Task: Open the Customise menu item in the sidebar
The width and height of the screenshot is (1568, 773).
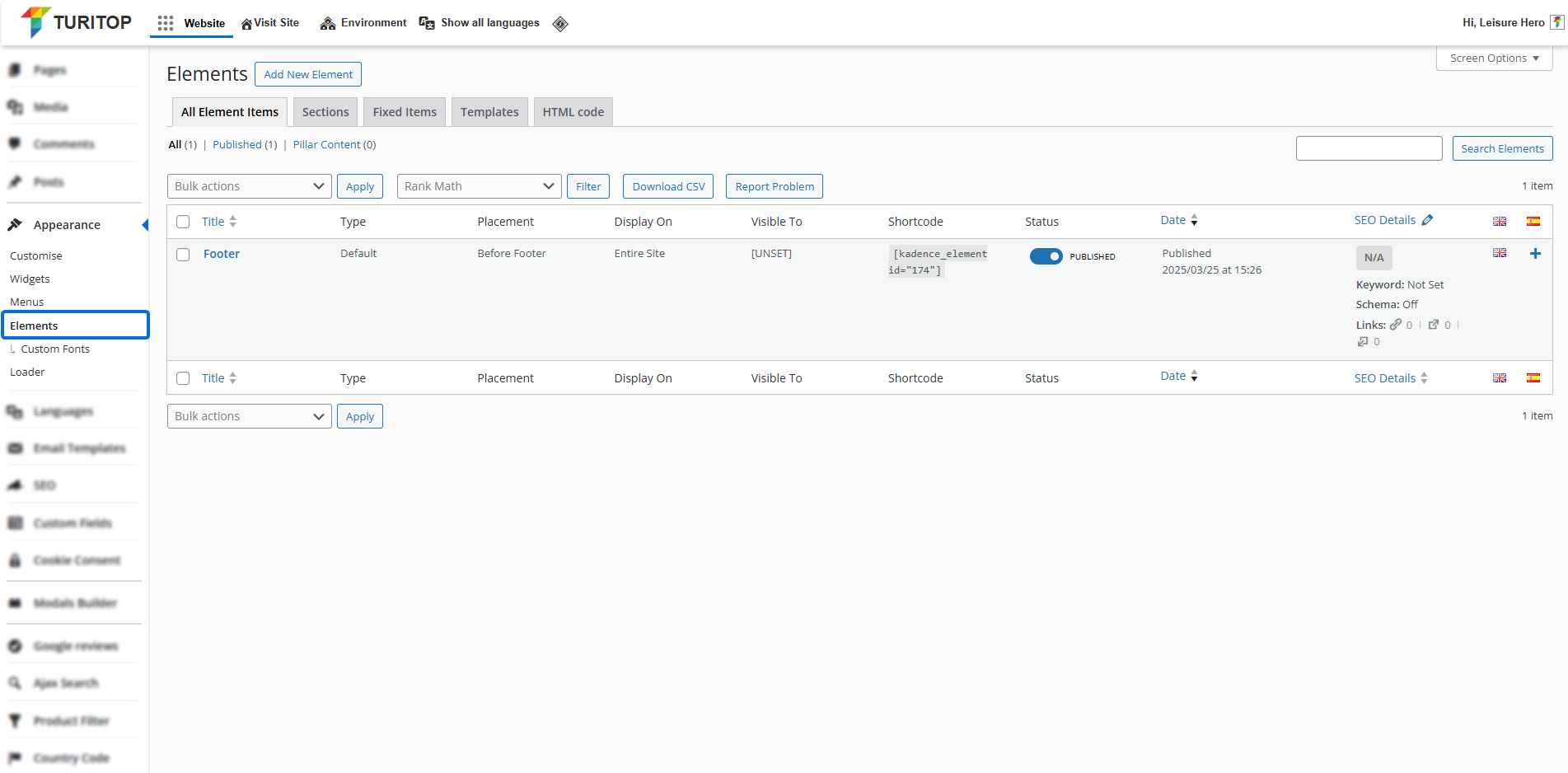Action: pyautogui.click(x=36, y=256)
